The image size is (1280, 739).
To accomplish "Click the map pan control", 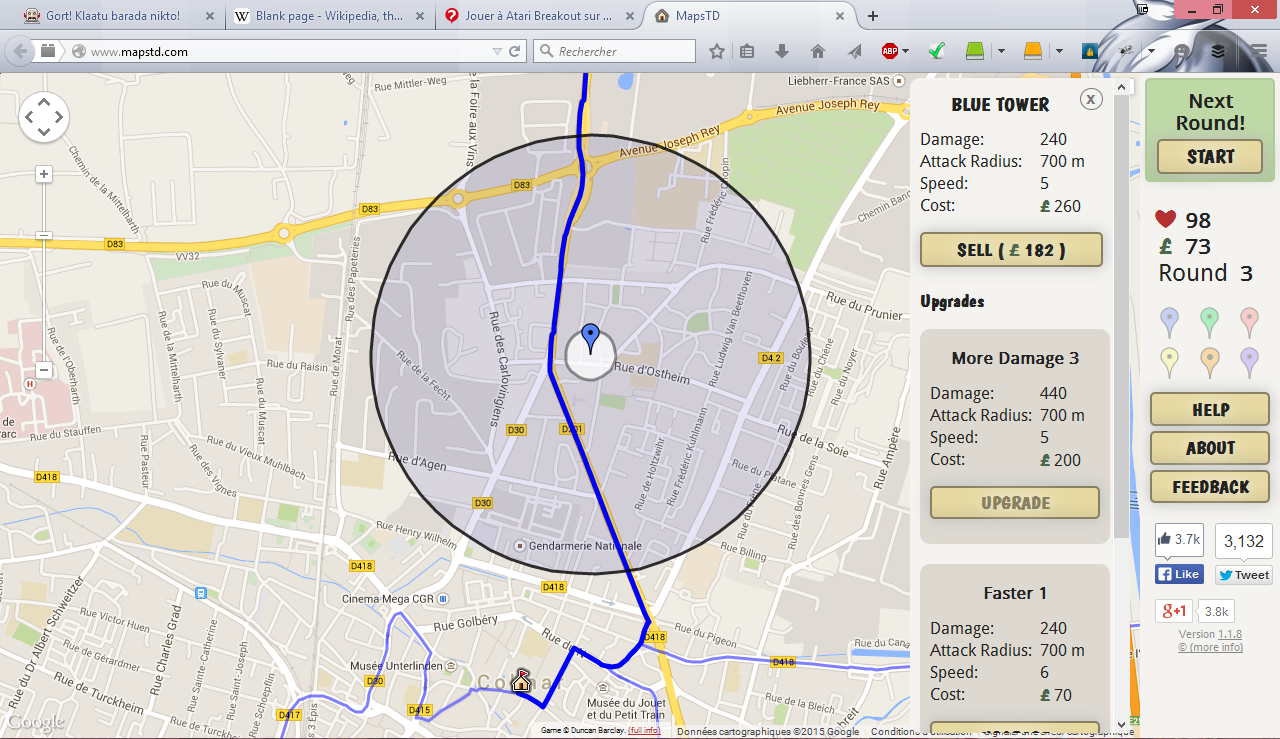I will pyautogui.click(x=44, y=117).
